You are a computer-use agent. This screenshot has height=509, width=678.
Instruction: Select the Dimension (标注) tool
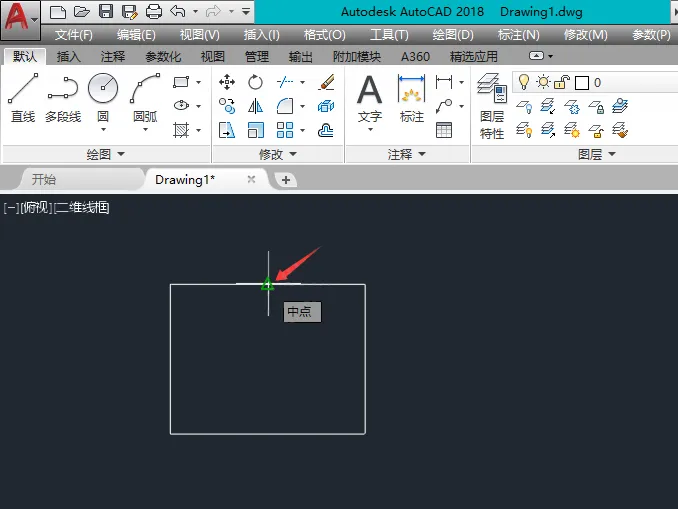[x=412, y=99]
